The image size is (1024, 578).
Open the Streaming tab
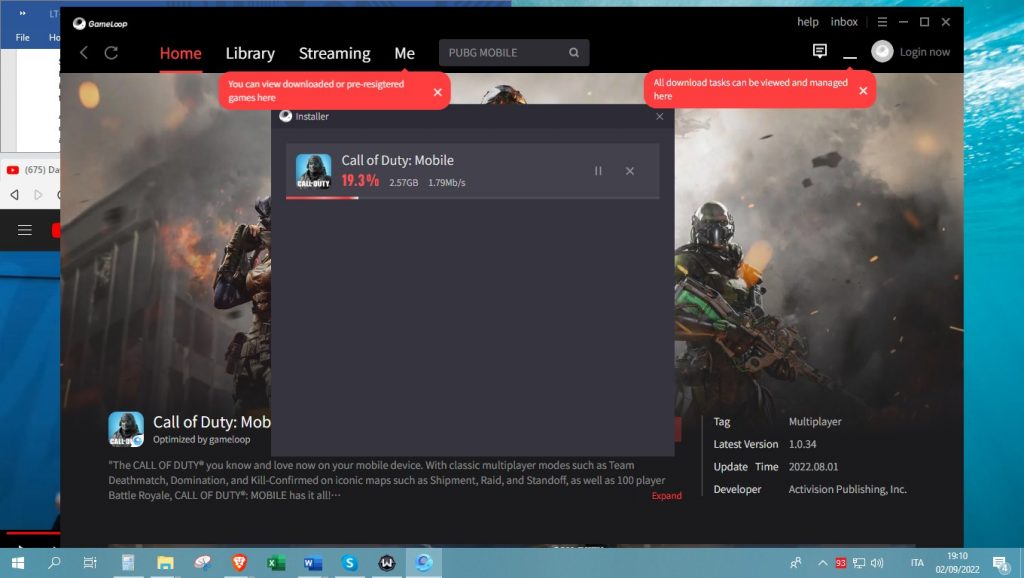click(x=334, y=53)
